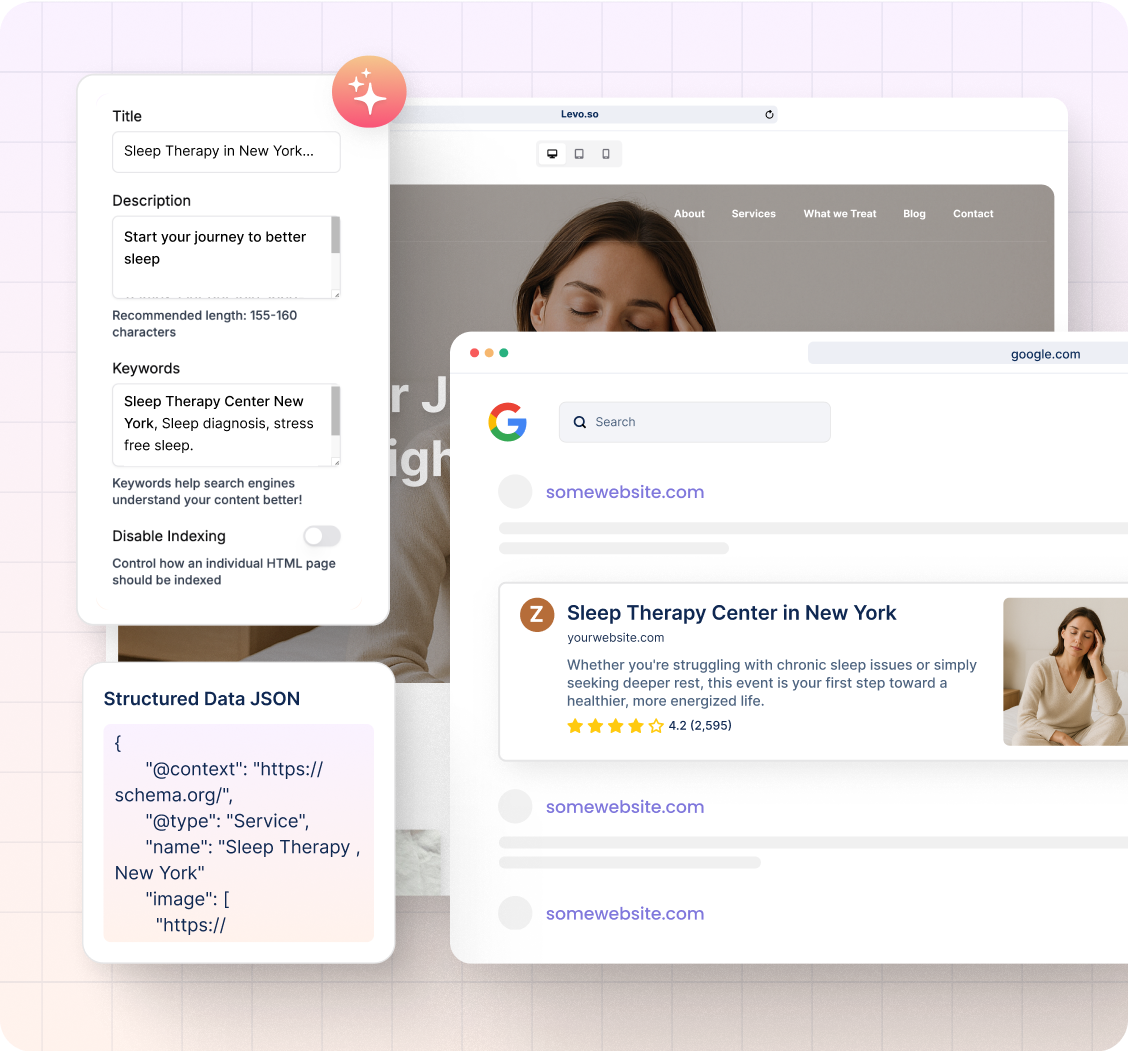1128x1051 pixels.
Task: Switch to mobile preview icon
Action: [x=606, y=154]
